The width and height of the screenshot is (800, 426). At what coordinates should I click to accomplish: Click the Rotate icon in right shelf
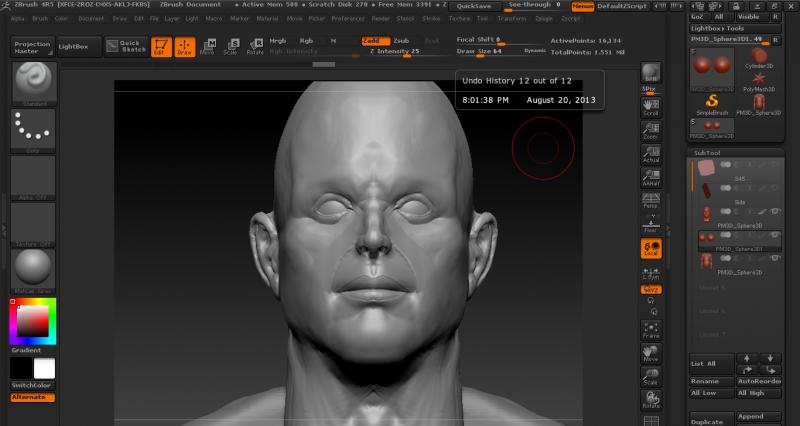[651, 400]
